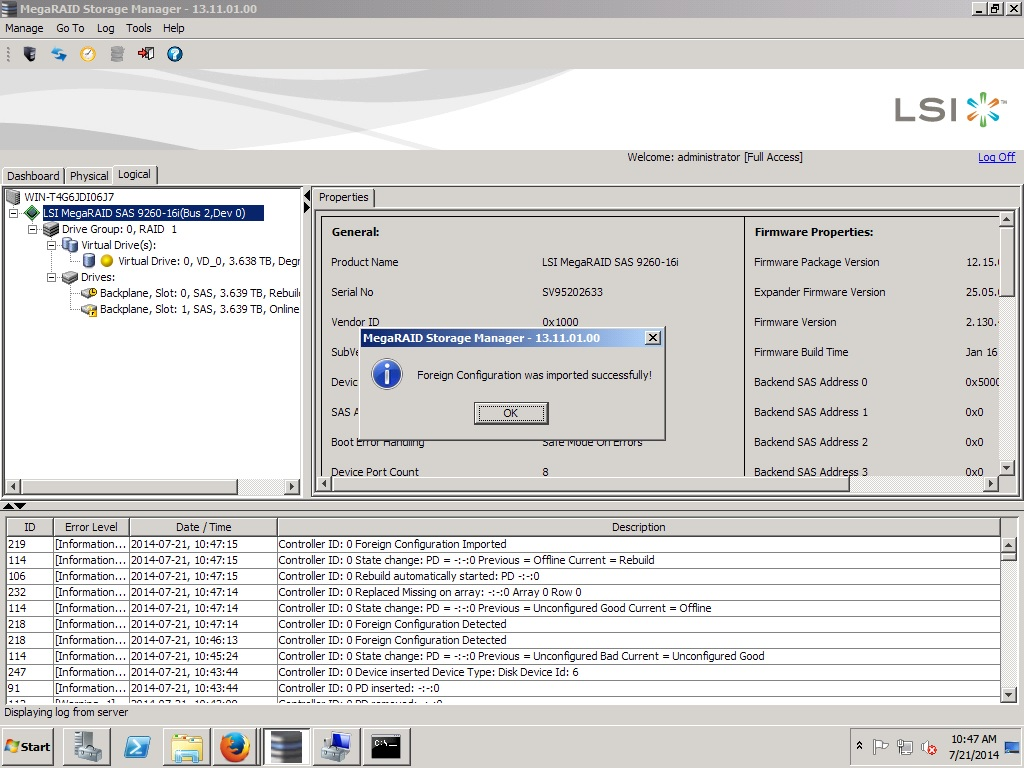Sort log by Error Level header
1024x768 pixels.
coord(91,527)
